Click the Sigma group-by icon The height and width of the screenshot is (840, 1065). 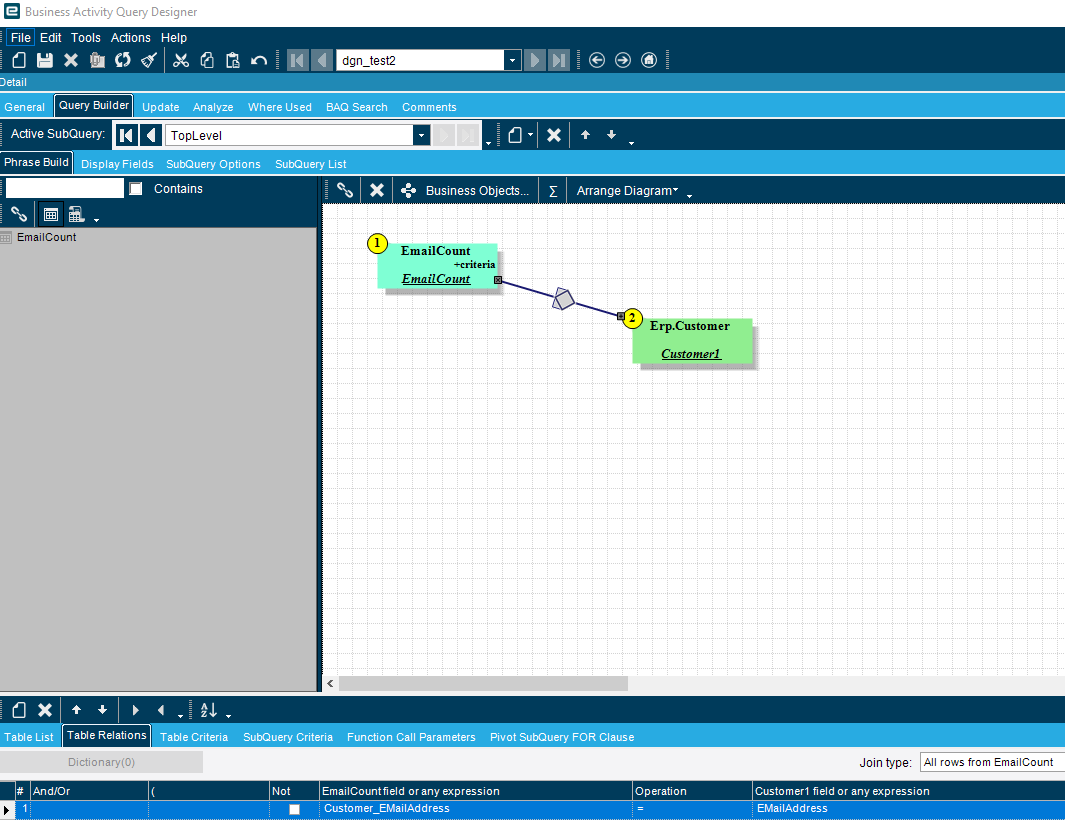pyautogui.click(x=554, y=191)
